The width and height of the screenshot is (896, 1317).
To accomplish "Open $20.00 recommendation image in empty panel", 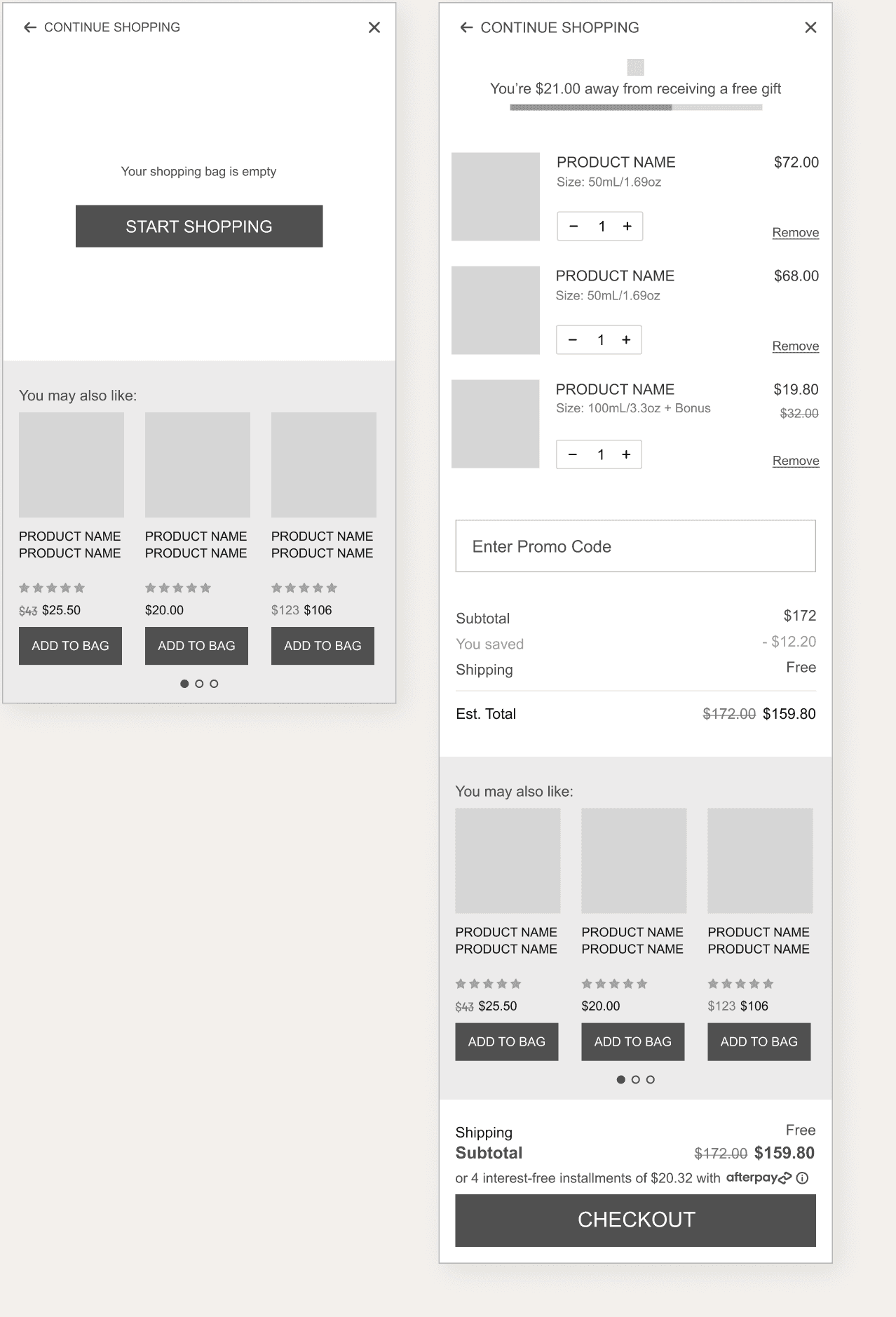I will (x=198, y=465).
